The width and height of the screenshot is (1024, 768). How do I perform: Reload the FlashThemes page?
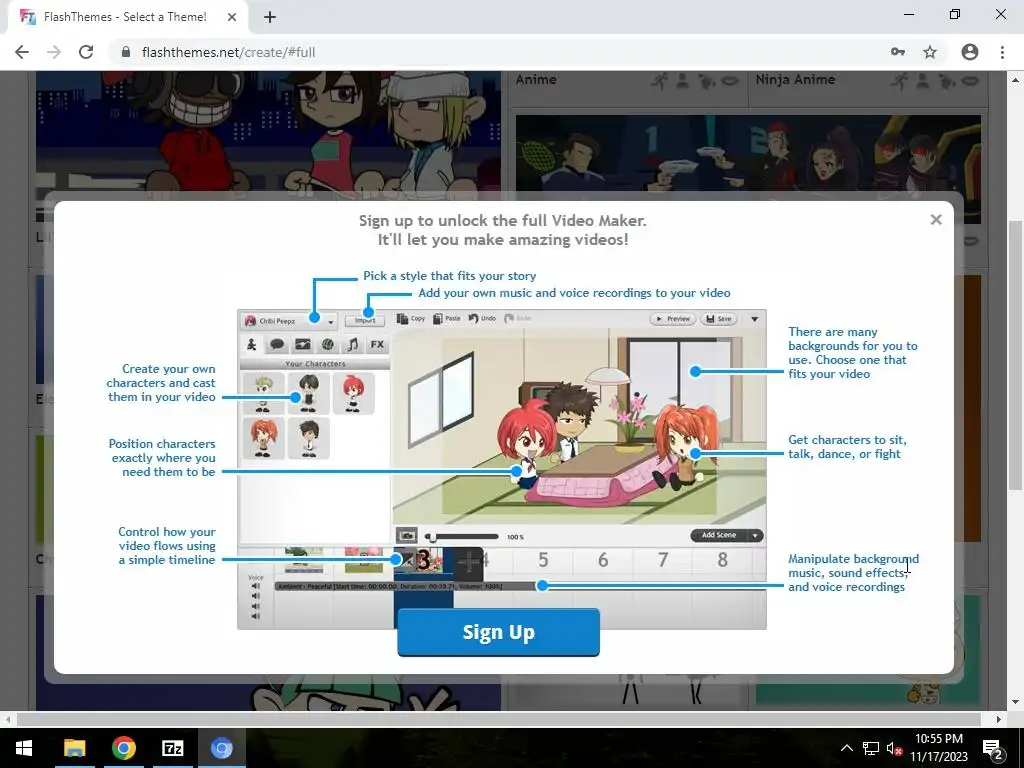pos(86,52)
